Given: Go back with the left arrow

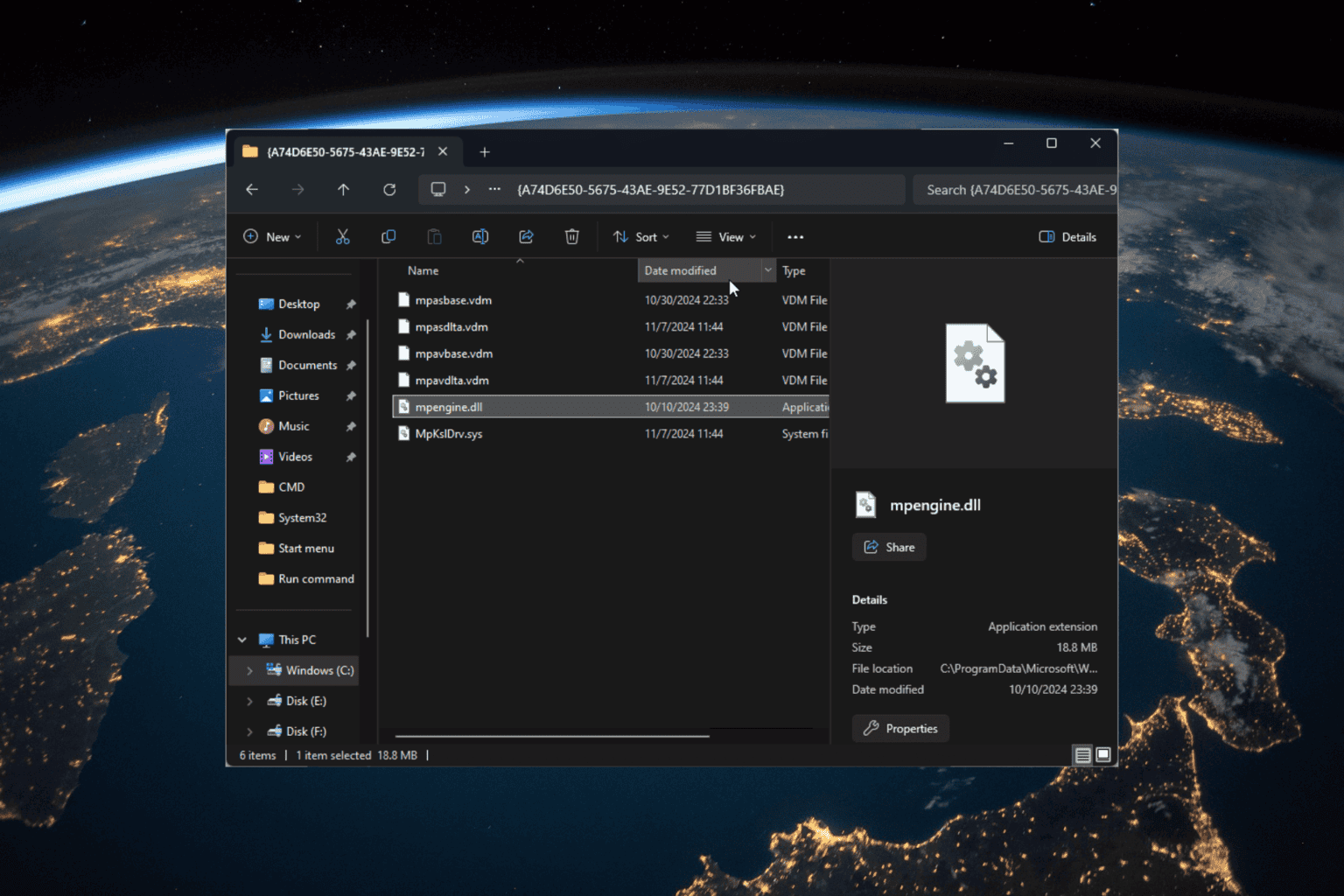Looking at the screenshot, I should click(x=252, y=190).
